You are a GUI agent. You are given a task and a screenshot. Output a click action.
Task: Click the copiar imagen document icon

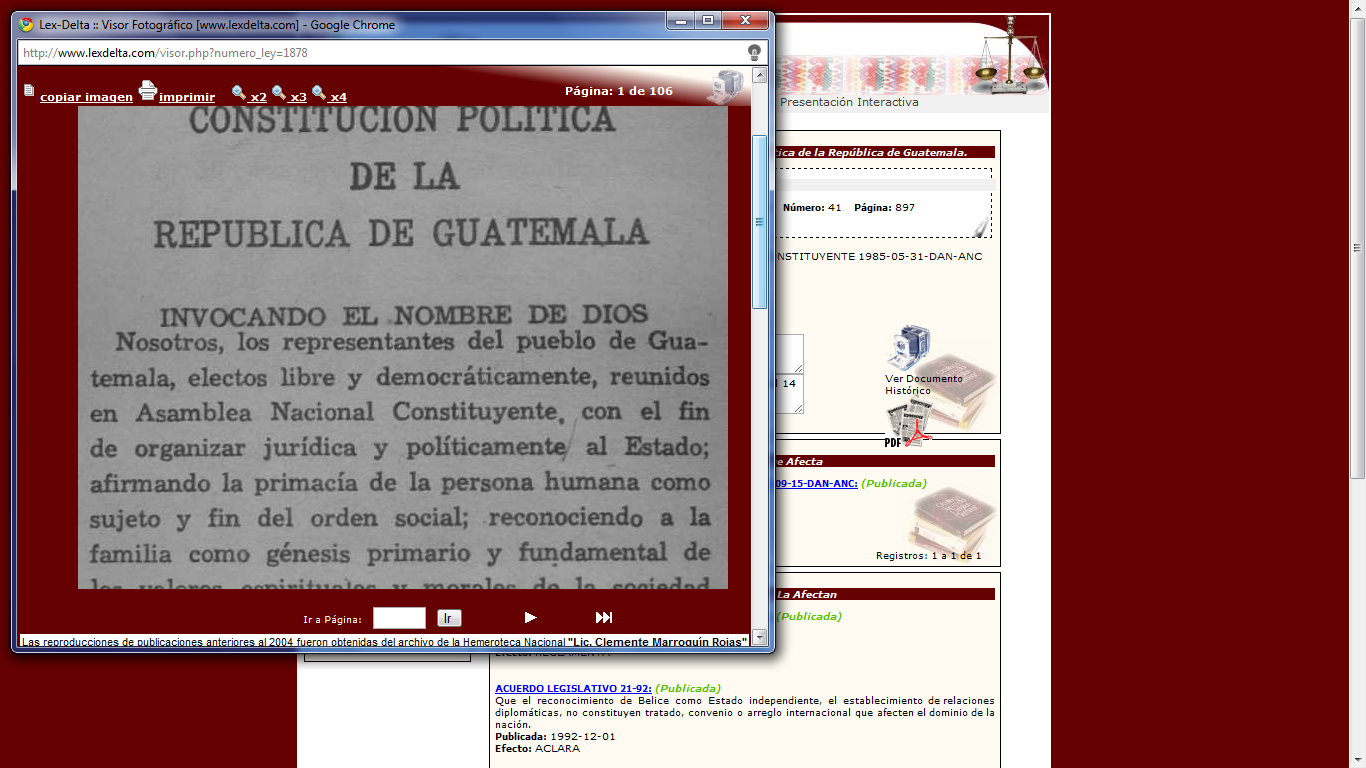pyautogui.click(x=29, y=90)
